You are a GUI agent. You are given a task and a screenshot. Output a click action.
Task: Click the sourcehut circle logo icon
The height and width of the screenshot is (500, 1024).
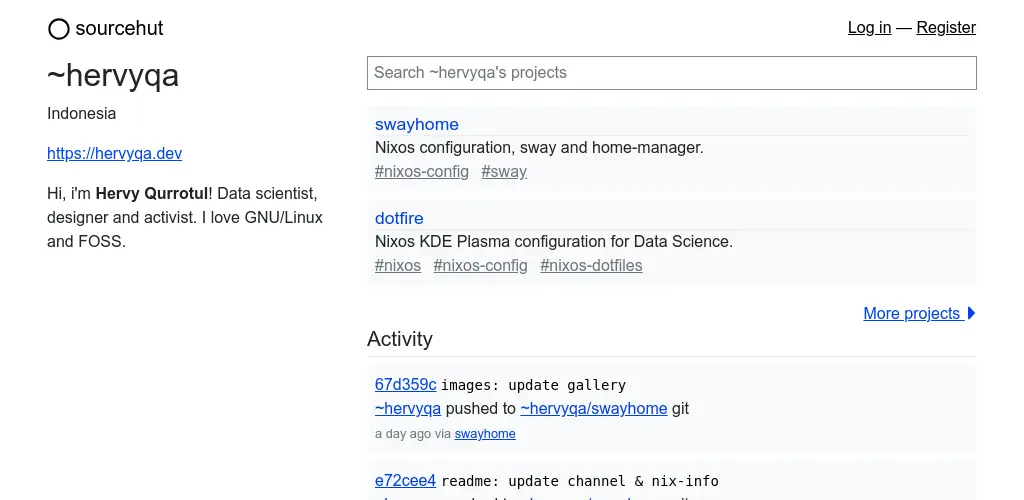tap(58, 29)
